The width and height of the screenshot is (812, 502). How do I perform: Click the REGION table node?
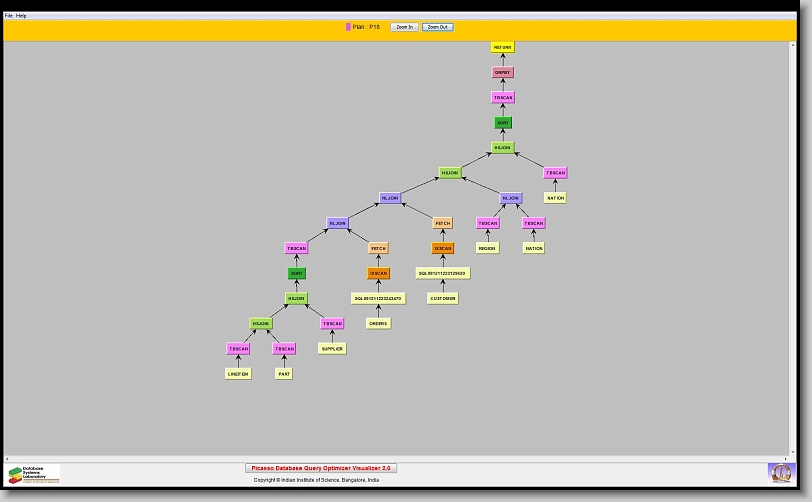coord(487,248)
